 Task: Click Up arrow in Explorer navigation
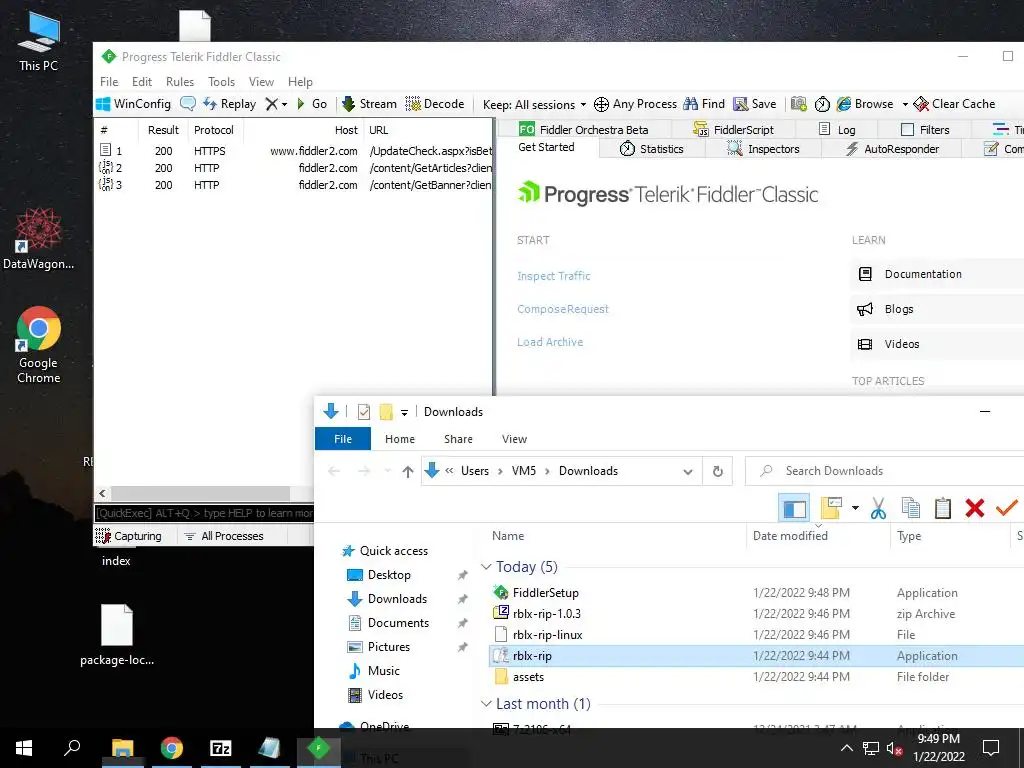[x=408, y=472]
